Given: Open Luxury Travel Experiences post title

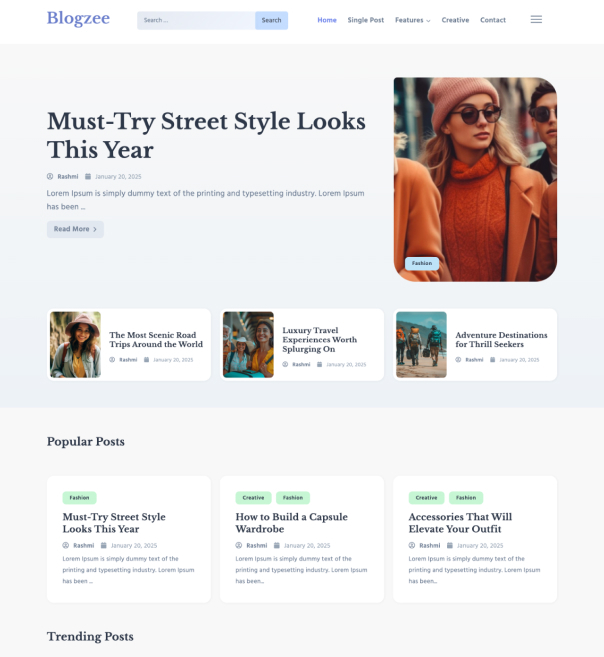Looking at the screenshot, I should point(319,339).
